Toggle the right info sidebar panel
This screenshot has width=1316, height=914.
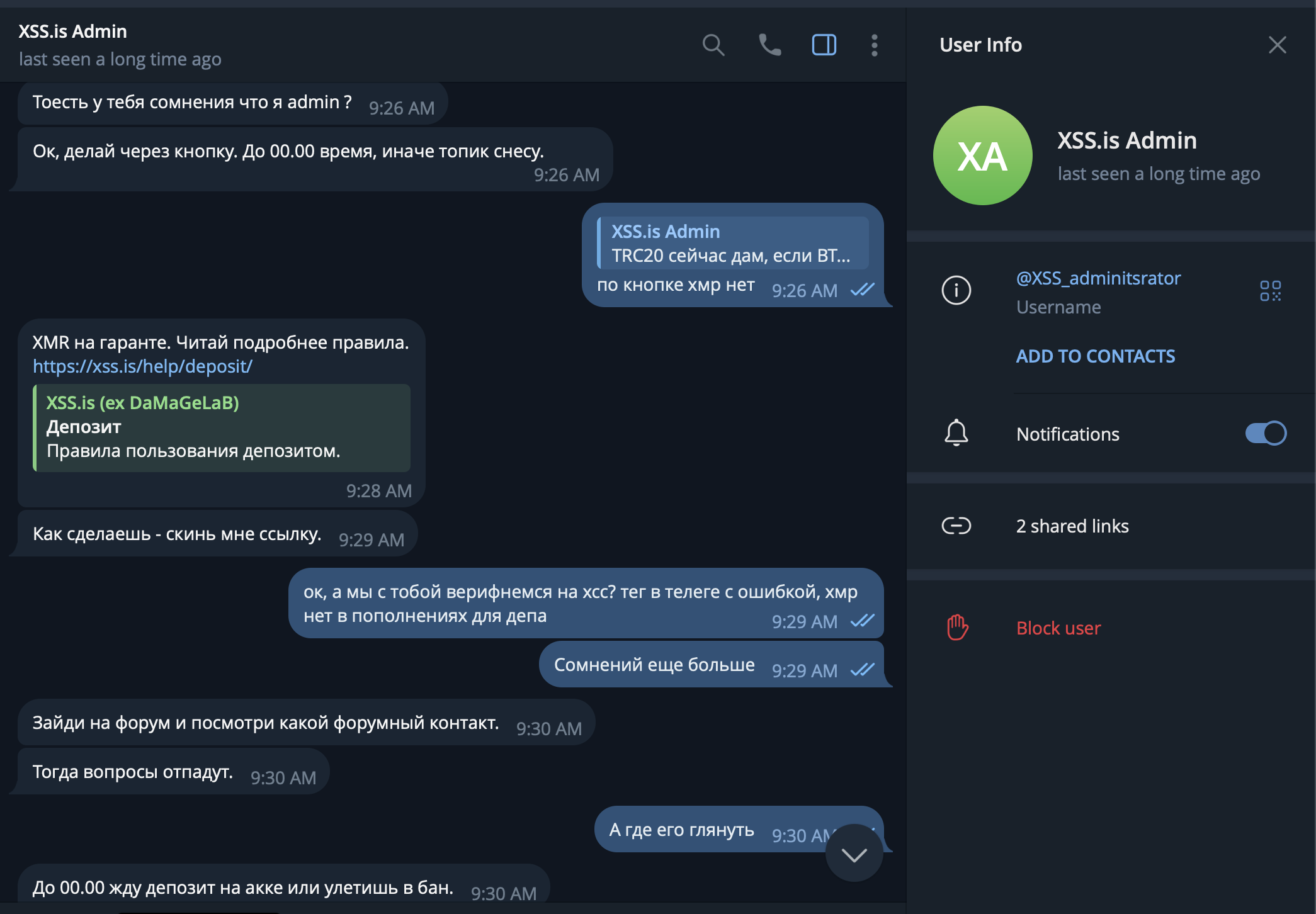pos(824,45)
